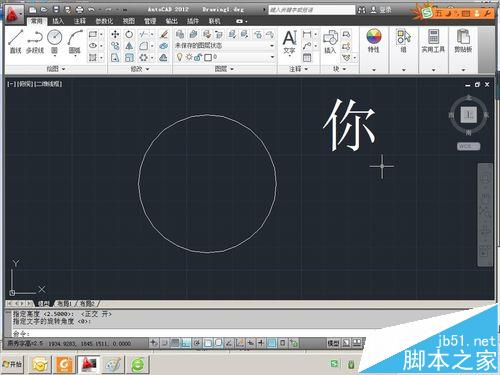The image size is (500, 375).
Task: Click the Rotate tool in the Modify panel
Action: pyautogui.click(x=129, y=34)
